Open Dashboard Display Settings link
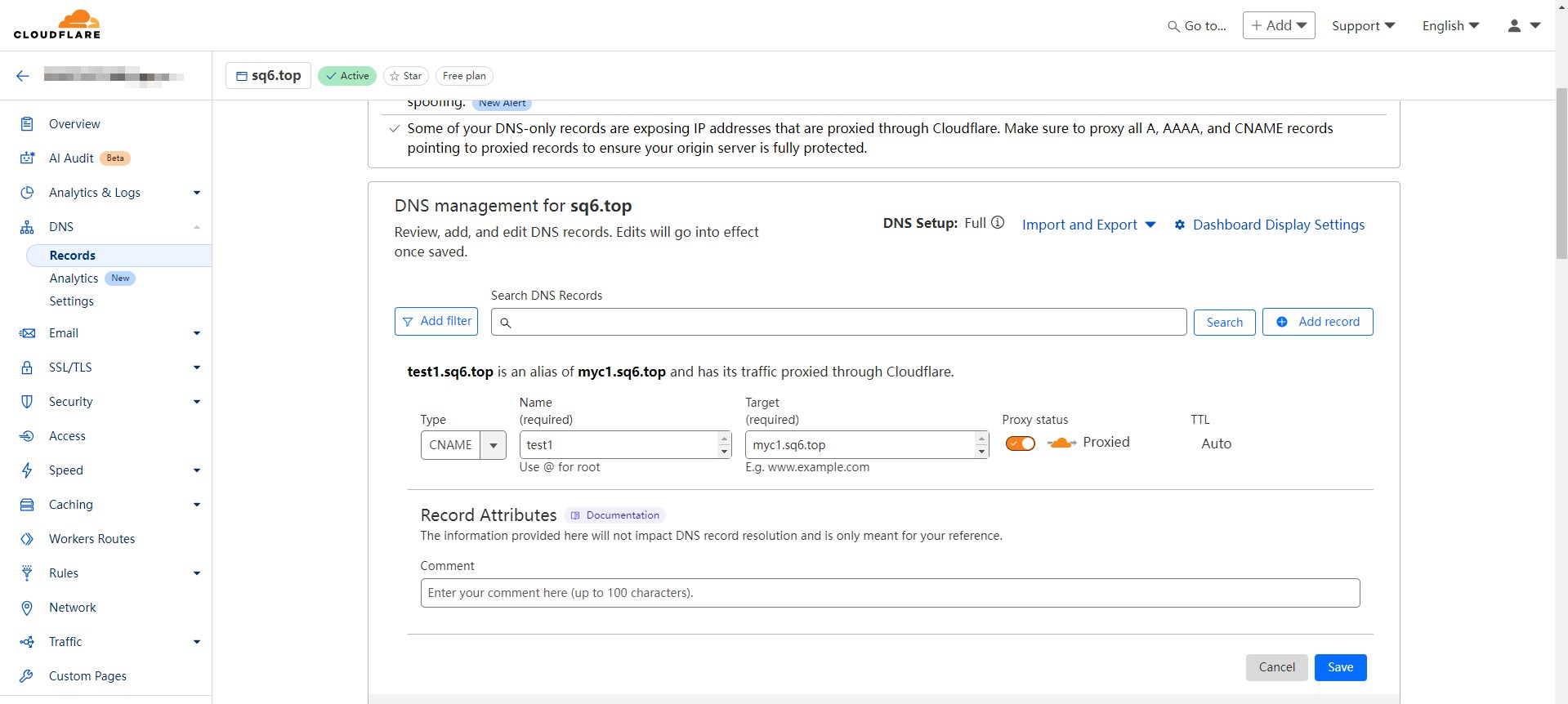The image size is (1568, 704). (1278, 225)
